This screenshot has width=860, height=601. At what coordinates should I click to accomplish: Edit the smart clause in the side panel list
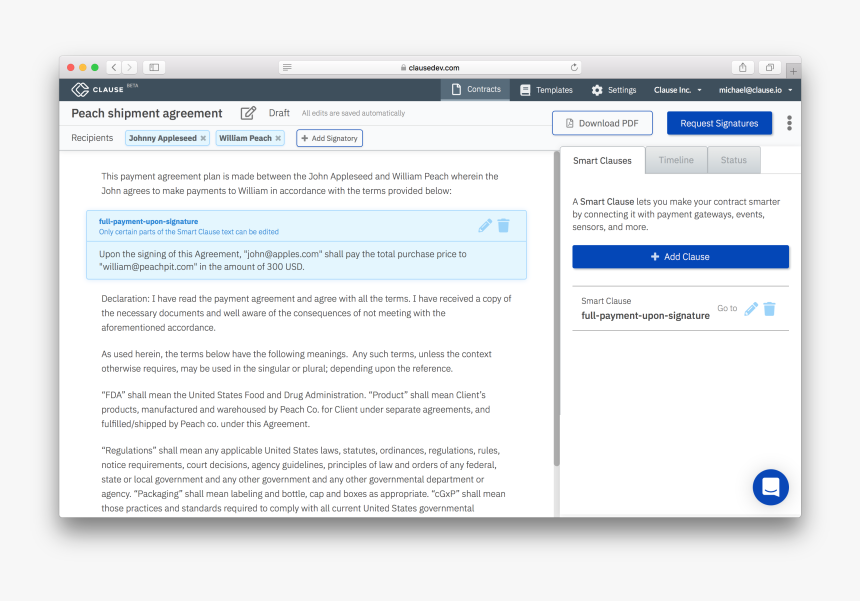[x=751, y=309]
